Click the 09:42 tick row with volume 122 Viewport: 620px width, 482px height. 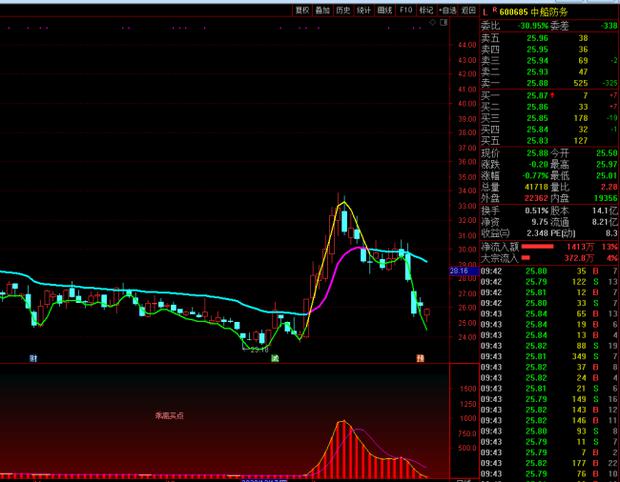click(549, 282)
